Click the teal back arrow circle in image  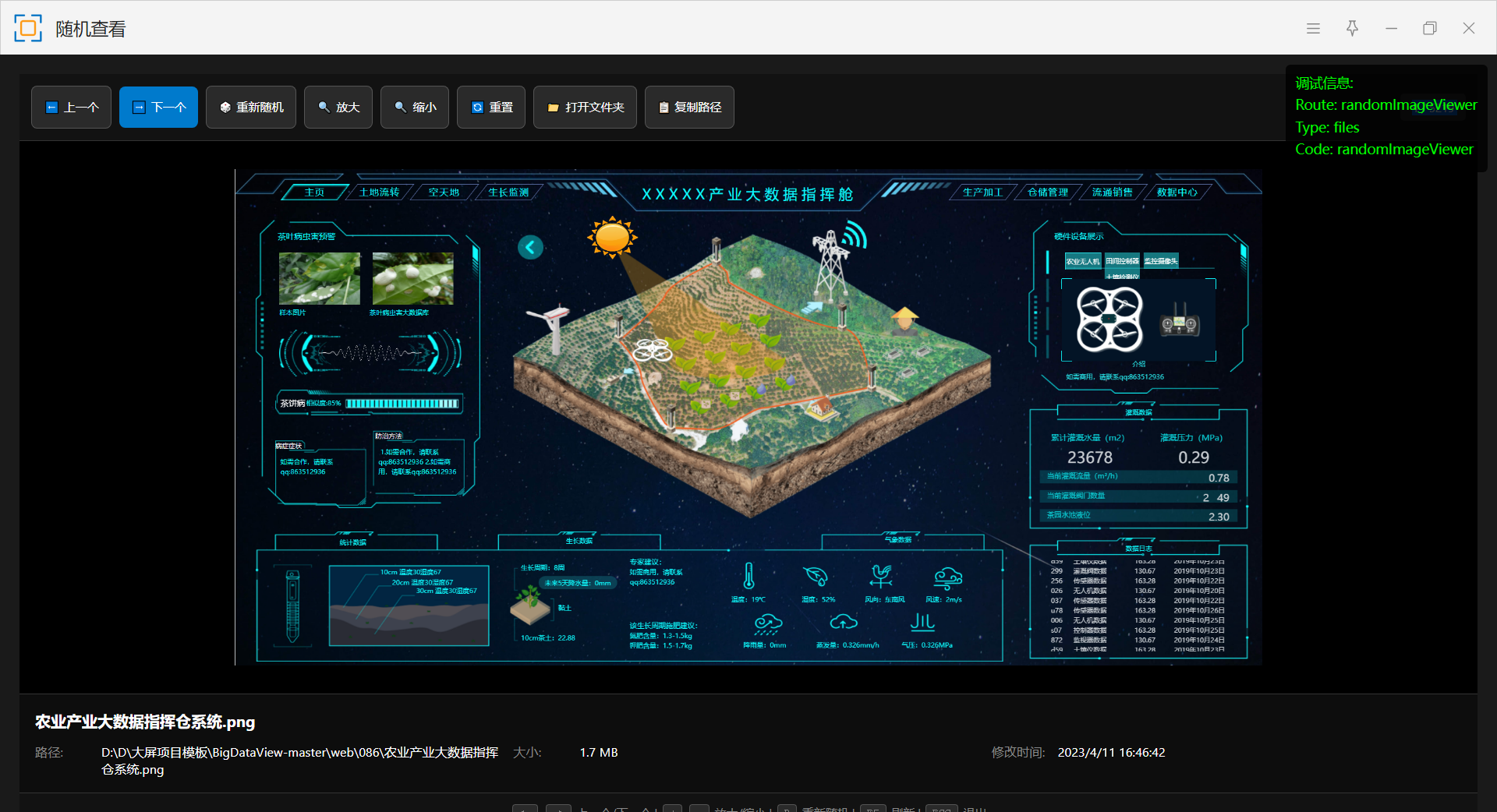click(530, 248)
